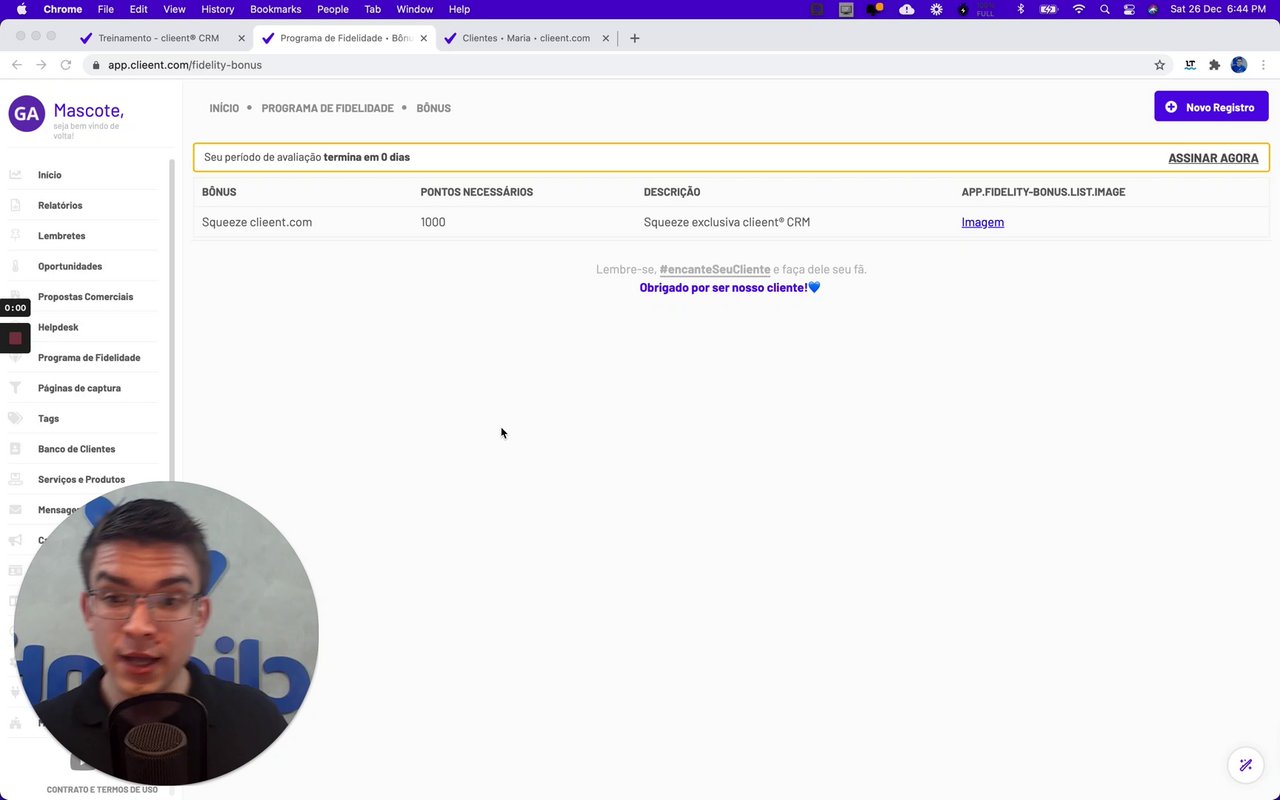The height and width of the screenshot is (800, 1280).
Task: Open macOS Spotlight search icon
Action: click(x=1104, y=9)
